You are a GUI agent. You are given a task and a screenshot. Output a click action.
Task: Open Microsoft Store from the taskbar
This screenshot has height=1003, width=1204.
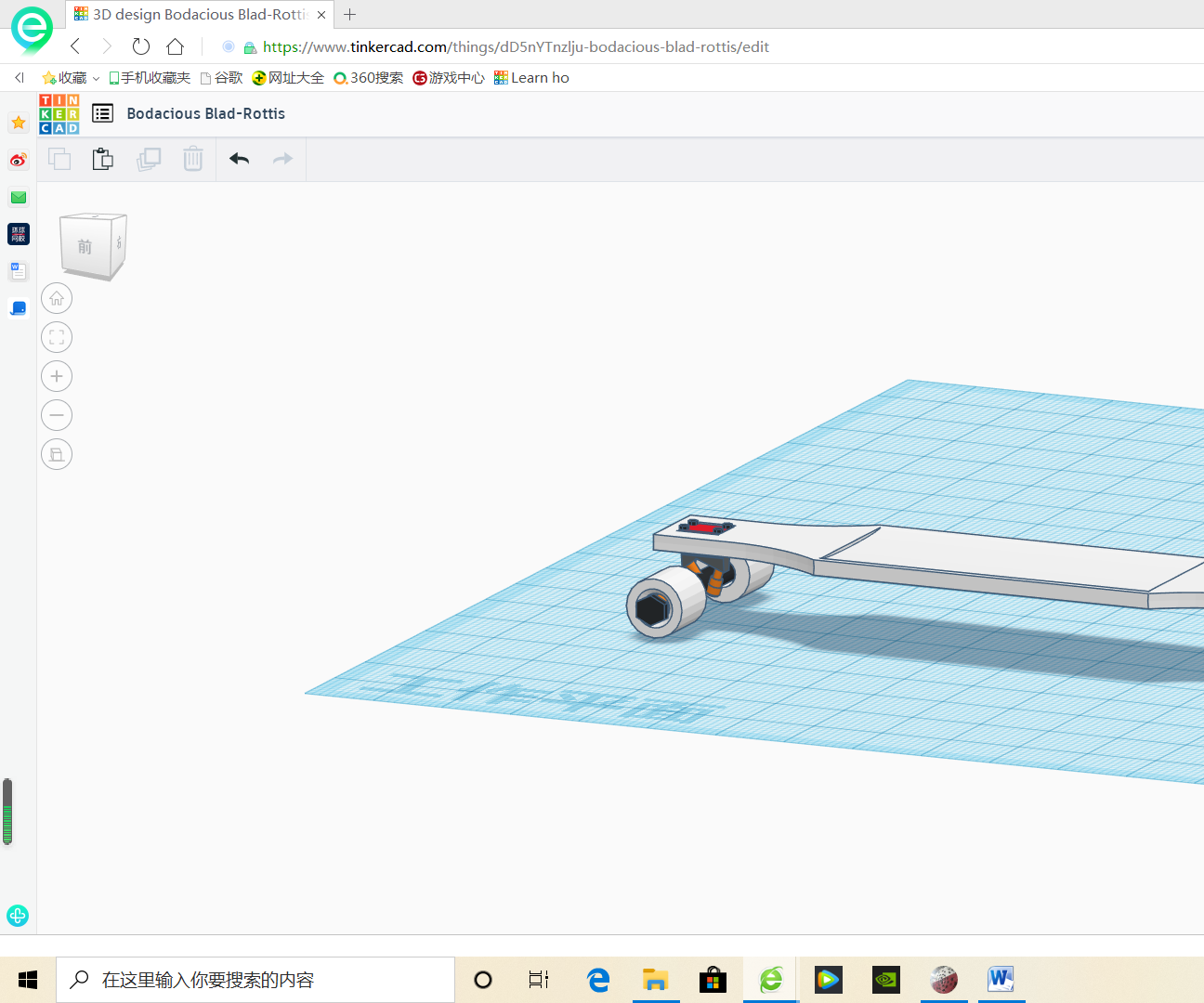[x=713, y=980]
